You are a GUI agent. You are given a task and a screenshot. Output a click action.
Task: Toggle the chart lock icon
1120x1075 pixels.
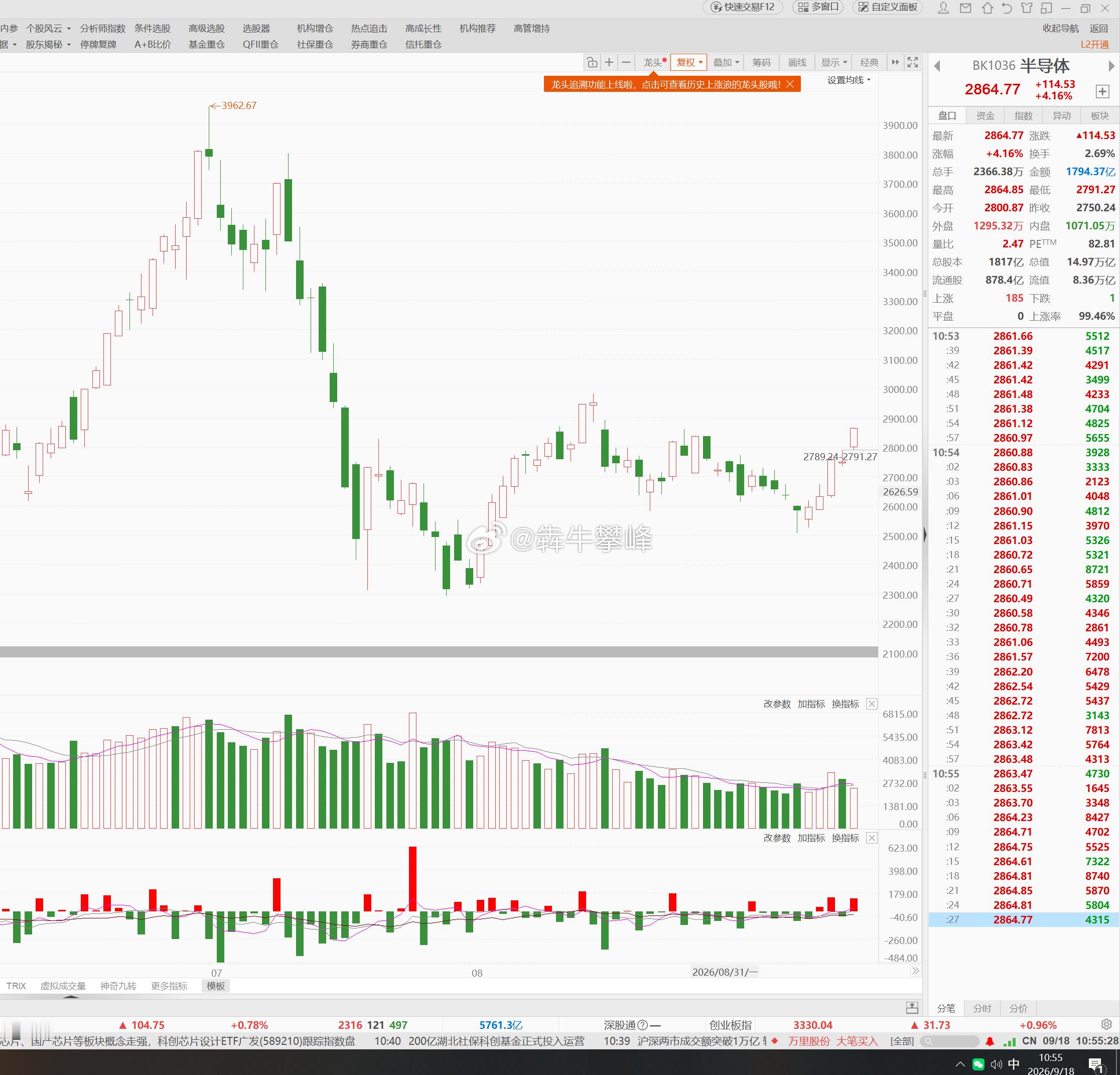pyautogui.click(x=592, y=62)
